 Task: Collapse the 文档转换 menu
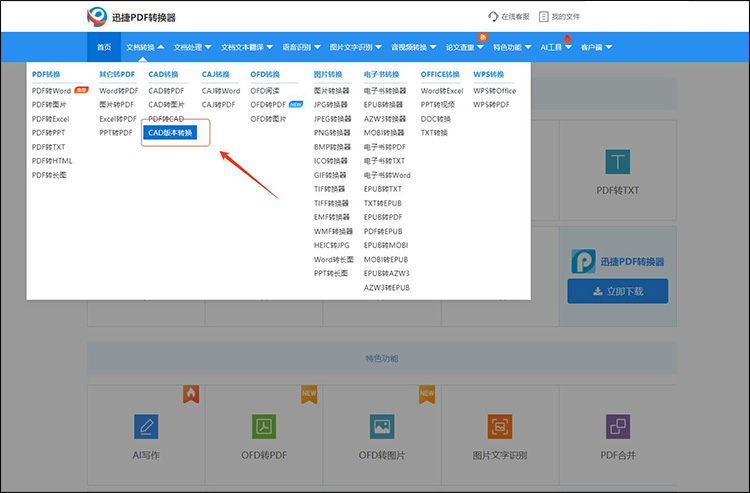145,47
